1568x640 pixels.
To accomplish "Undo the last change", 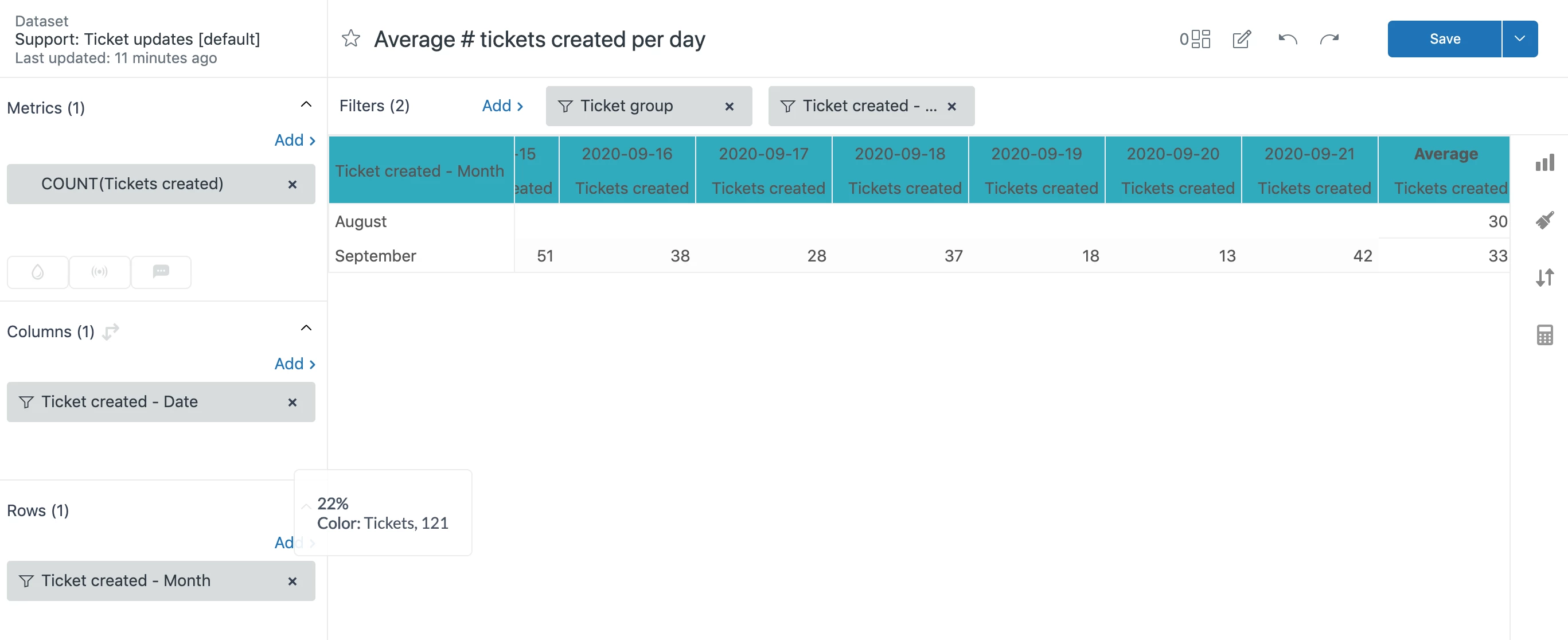I will (x=1288, y=39).
